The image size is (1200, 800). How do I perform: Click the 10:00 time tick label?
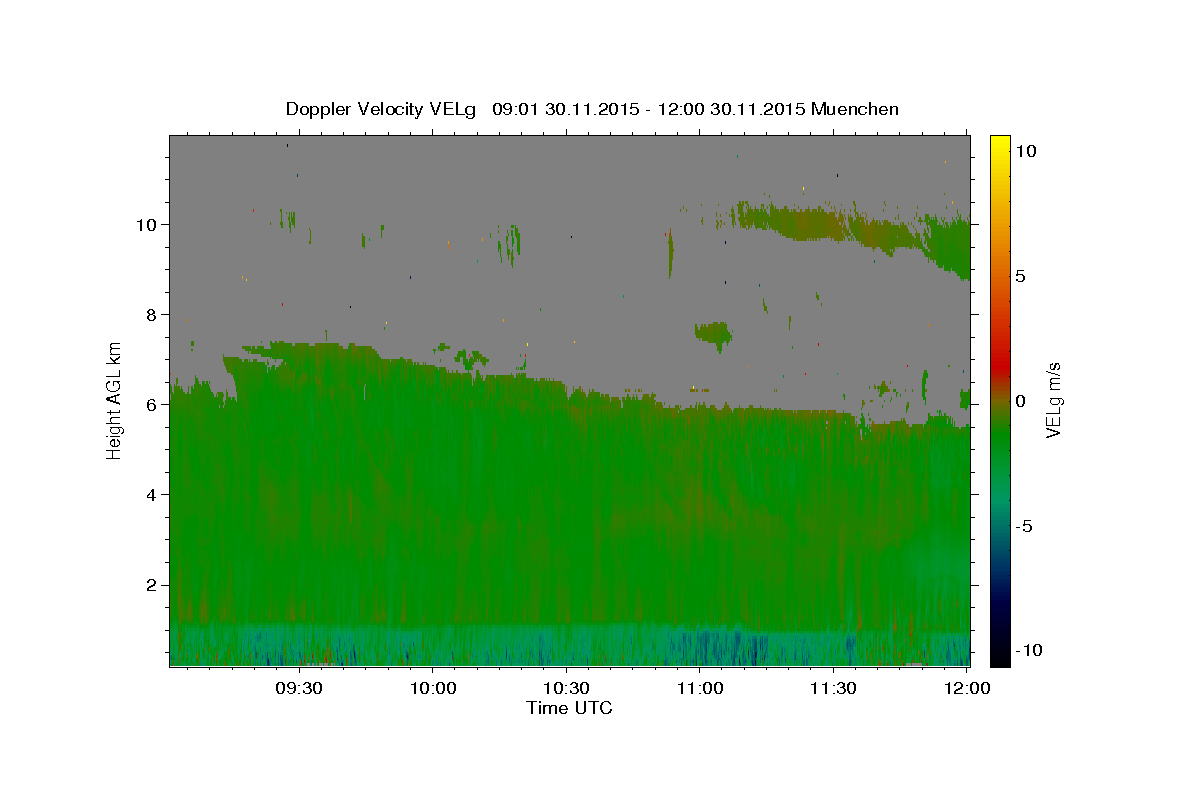433,688
